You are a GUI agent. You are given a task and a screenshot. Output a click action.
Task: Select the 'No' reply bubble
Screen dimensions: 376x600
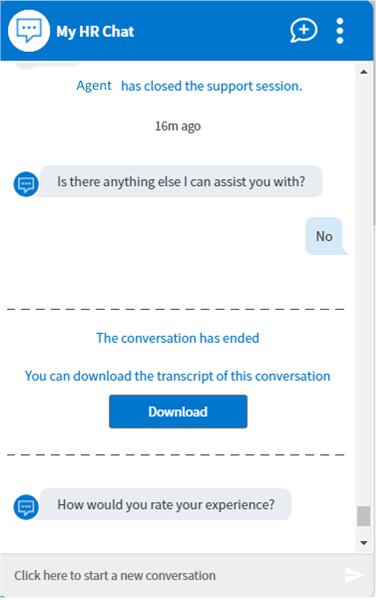click(324, 236)
